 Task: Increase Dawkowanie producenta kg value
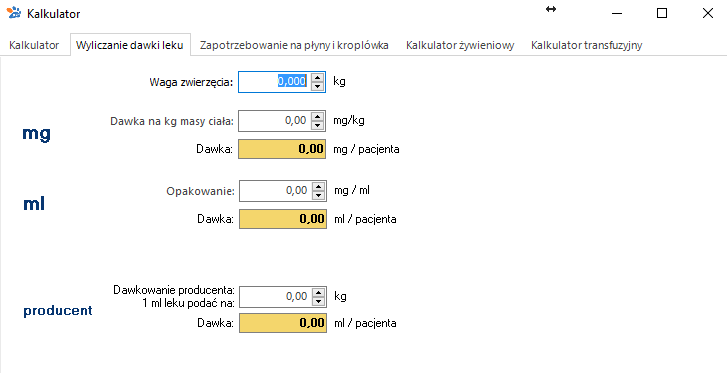[318, 292]
